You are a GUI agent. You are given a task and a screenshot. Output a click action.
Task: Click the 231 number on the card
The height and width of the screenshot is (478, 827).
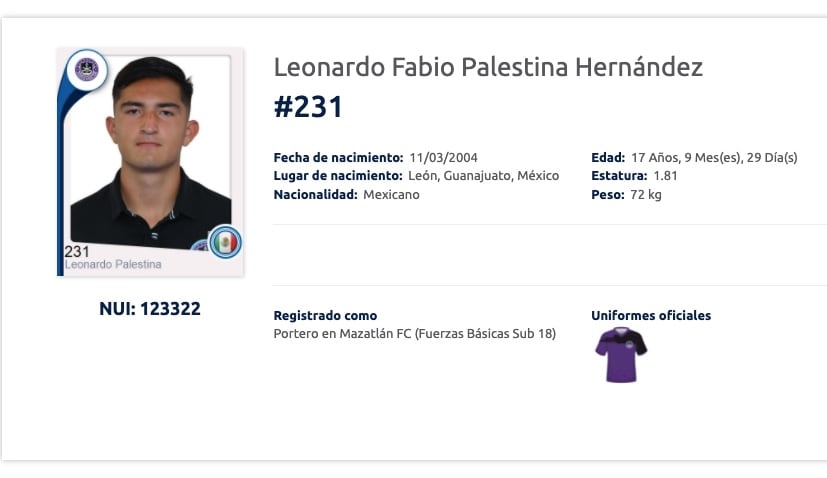[x=77, y=252]
